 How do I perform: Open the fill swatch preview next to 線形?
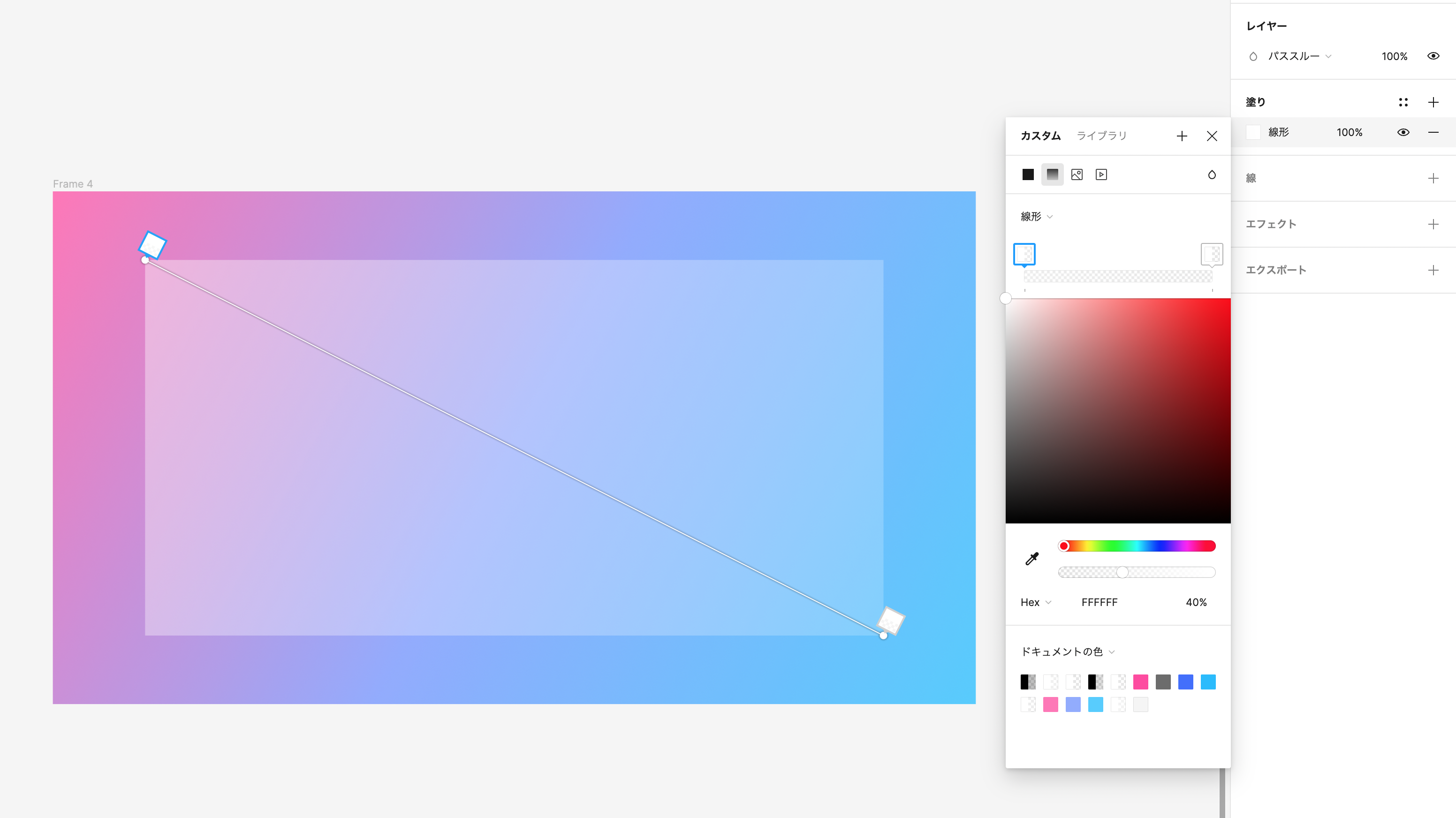tap(1253, 132)
